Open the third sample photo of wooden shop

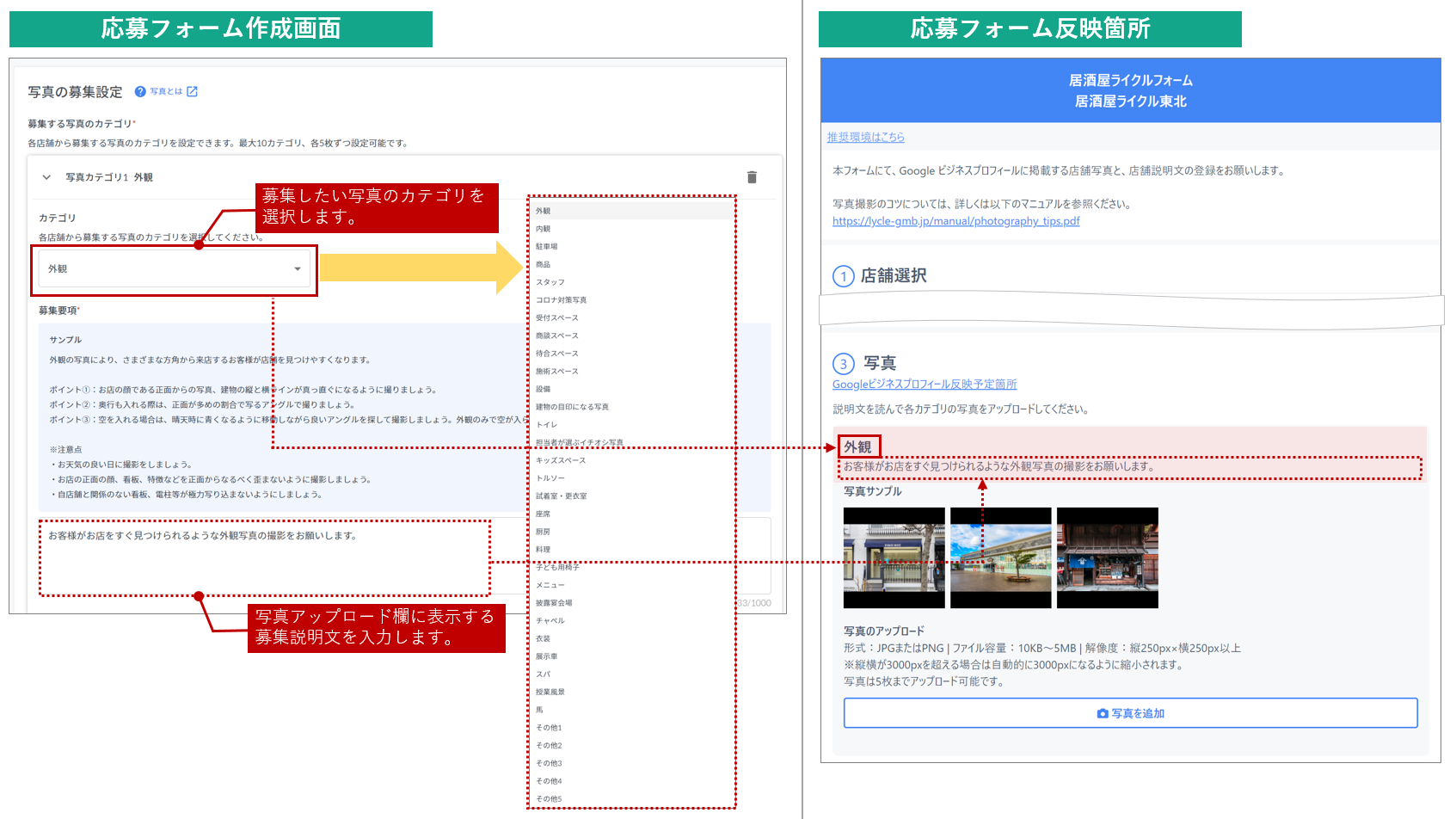(x=1107, y=557)
